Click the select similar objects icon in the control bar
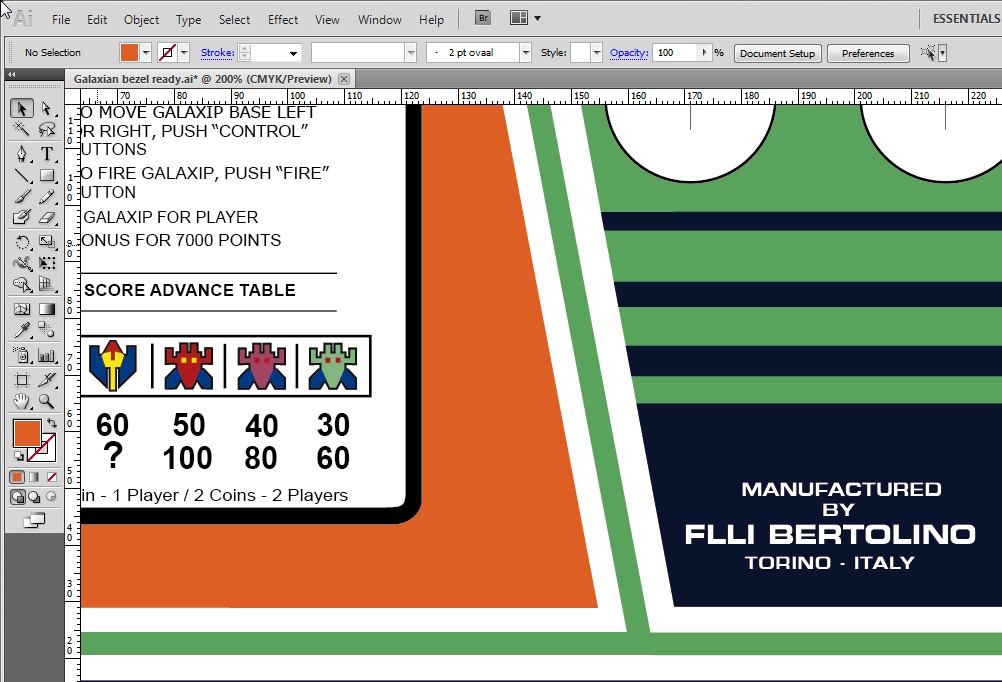Screen dimensions: 1002x682 tap(927, 52)
